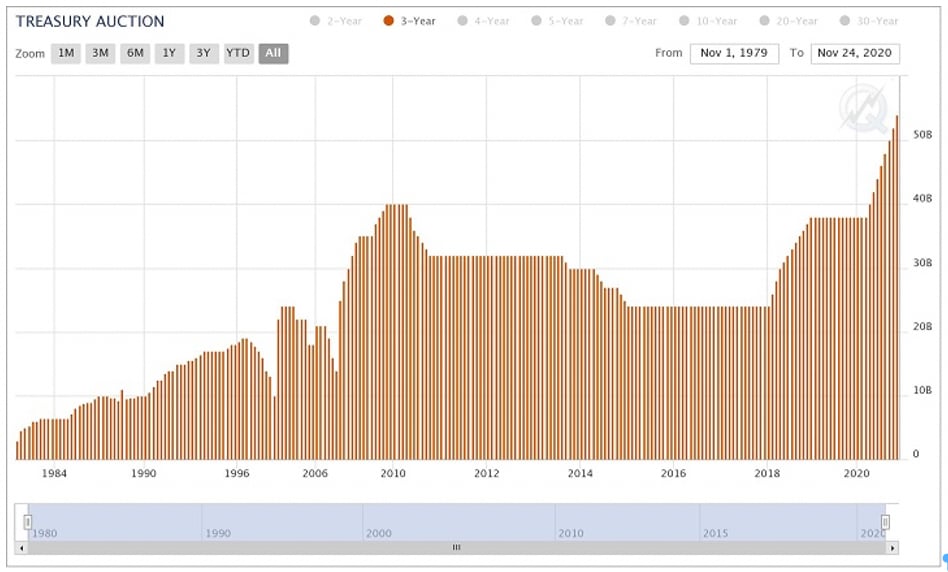Zoom the chart to 6M
Viewport: 948px width, 572px height.
(x=135, y=54)
